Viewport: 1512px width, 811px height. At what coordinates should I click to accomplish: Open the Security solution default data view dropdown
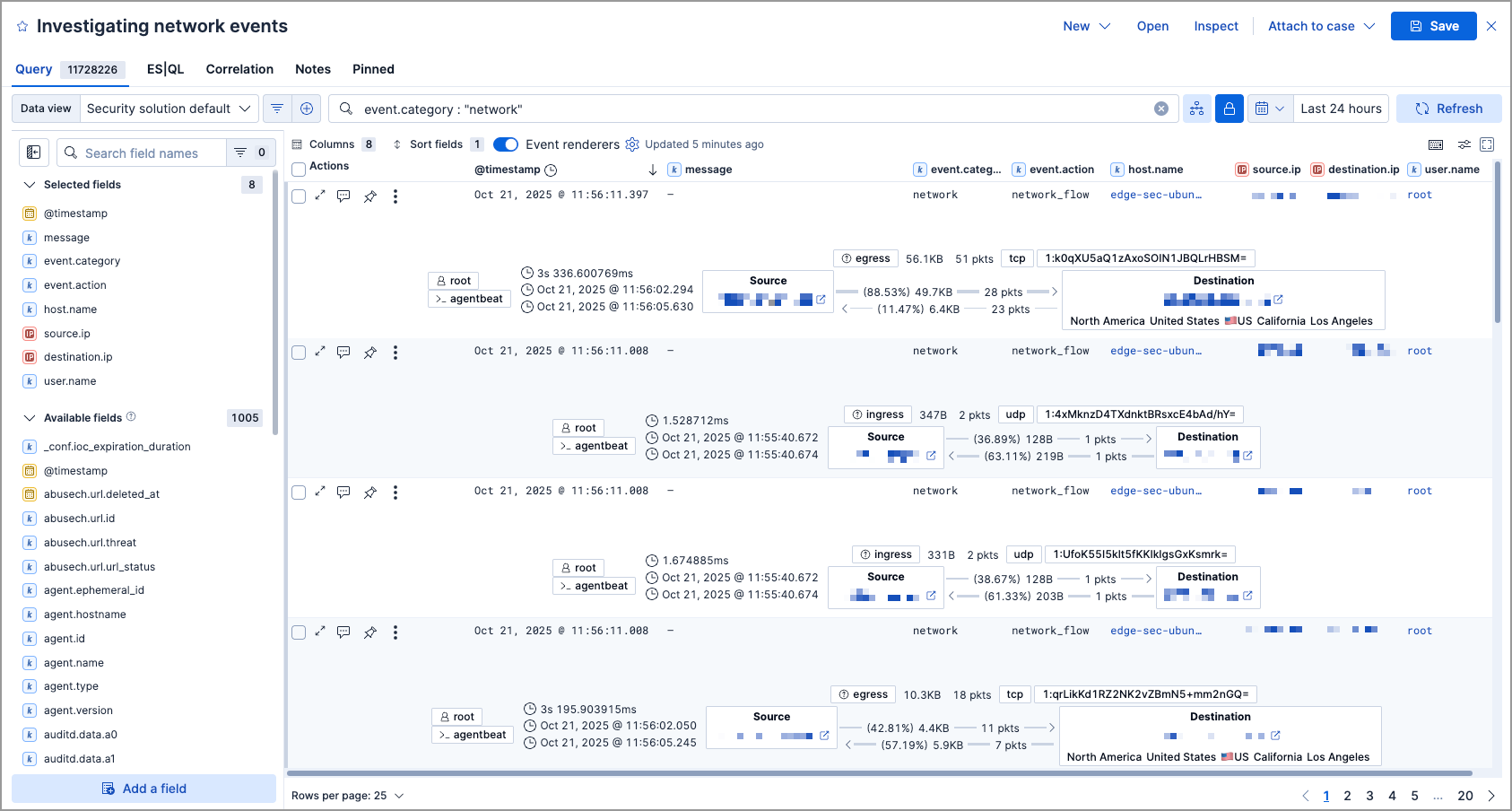click(169, 108)
